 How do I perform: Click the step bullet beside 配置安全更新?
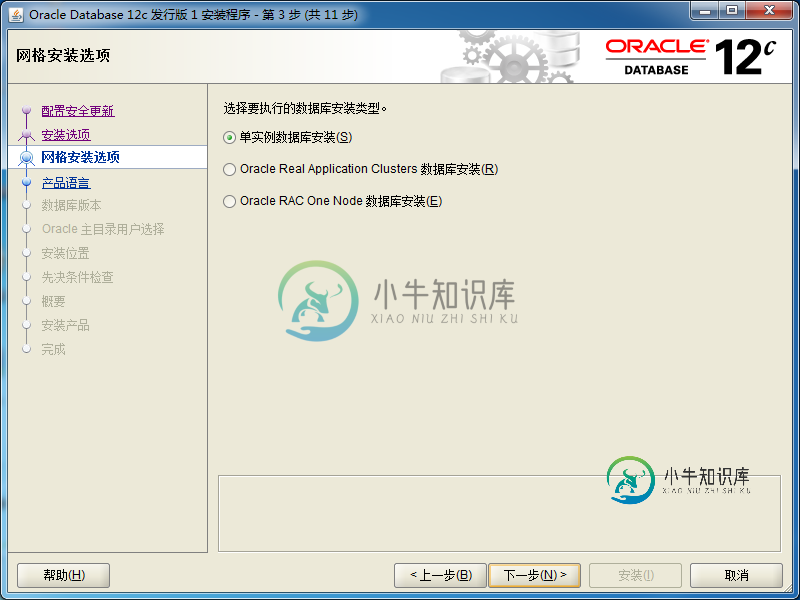click(x=27, y=110)
